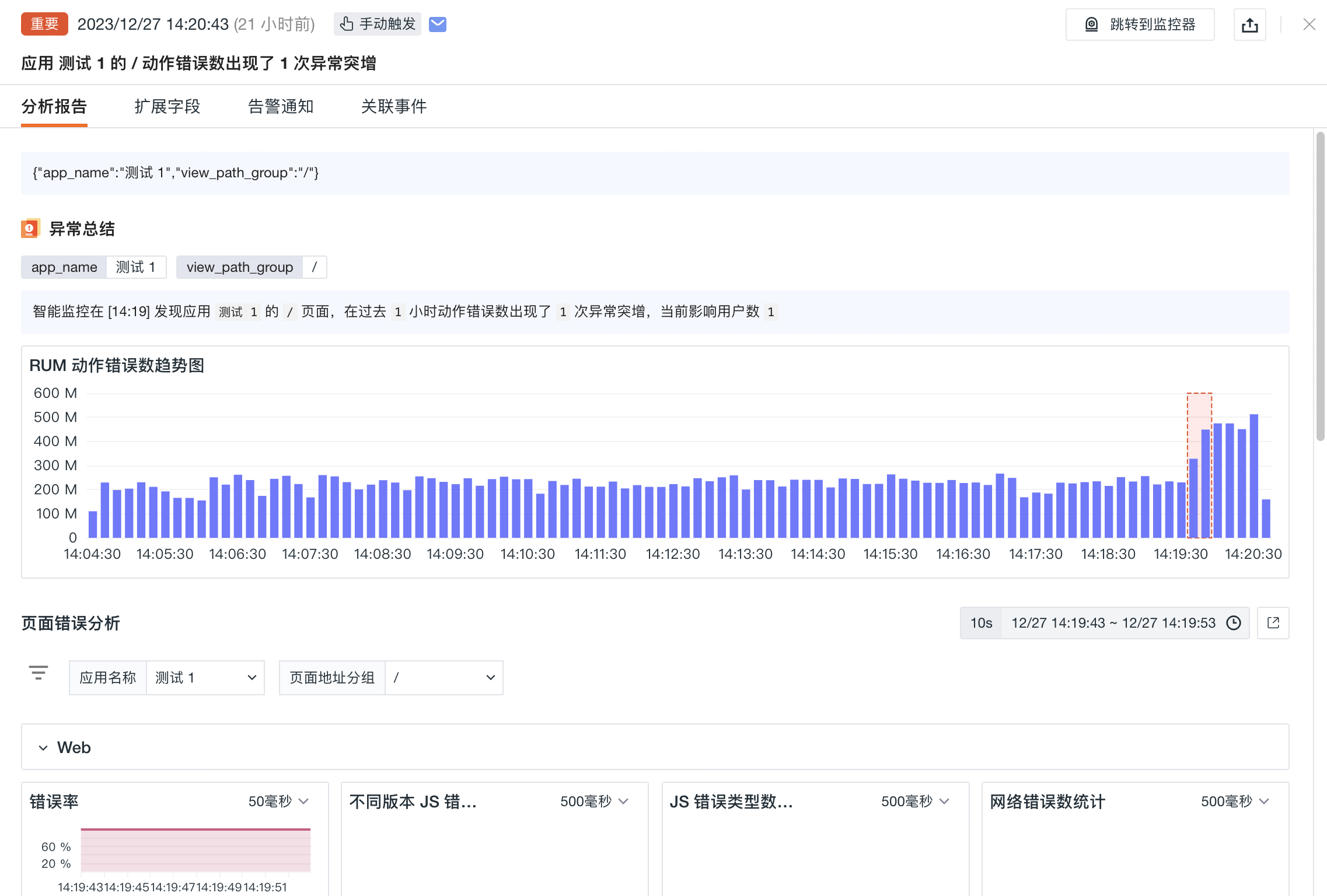Click the app_name 测试 1 tag
1327x896 pixels.
tap(93, 267)
